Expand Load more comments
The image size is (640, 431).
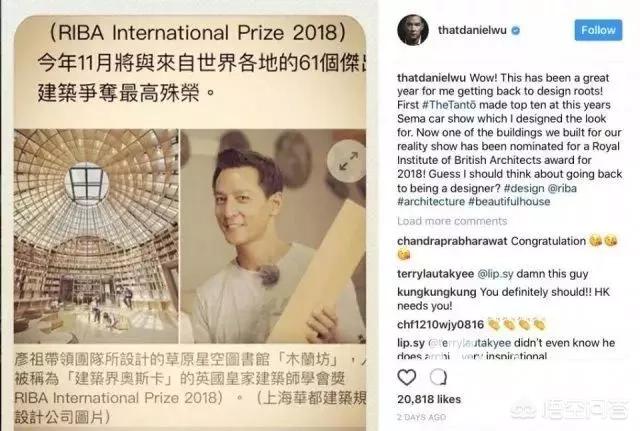click(452, 221)
